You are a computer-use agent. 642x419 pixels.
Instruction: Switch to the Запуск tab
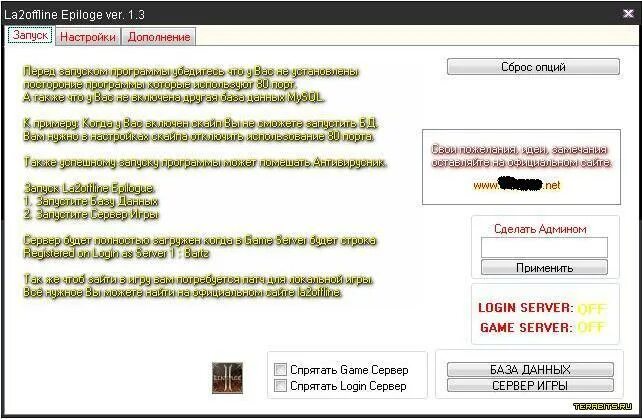point(30,36)
